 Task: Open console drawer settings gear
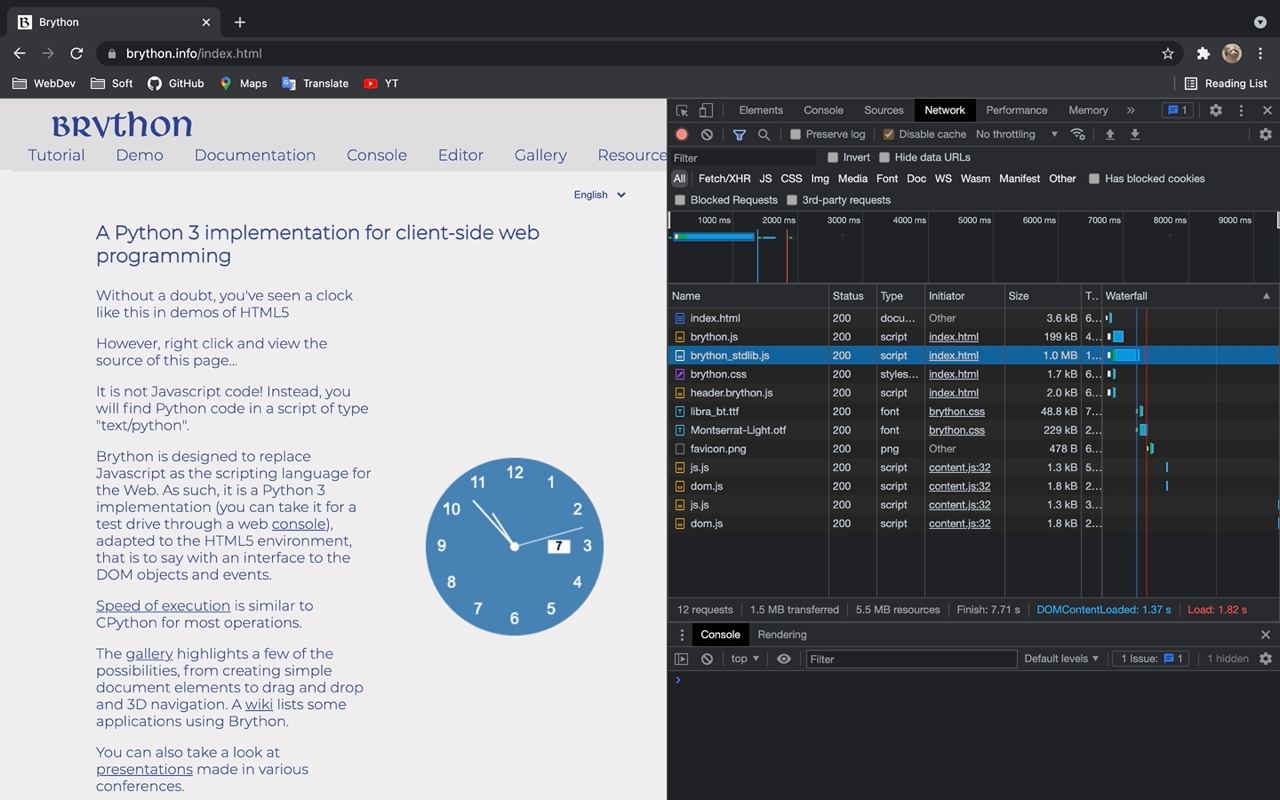tap(1265, 659)
